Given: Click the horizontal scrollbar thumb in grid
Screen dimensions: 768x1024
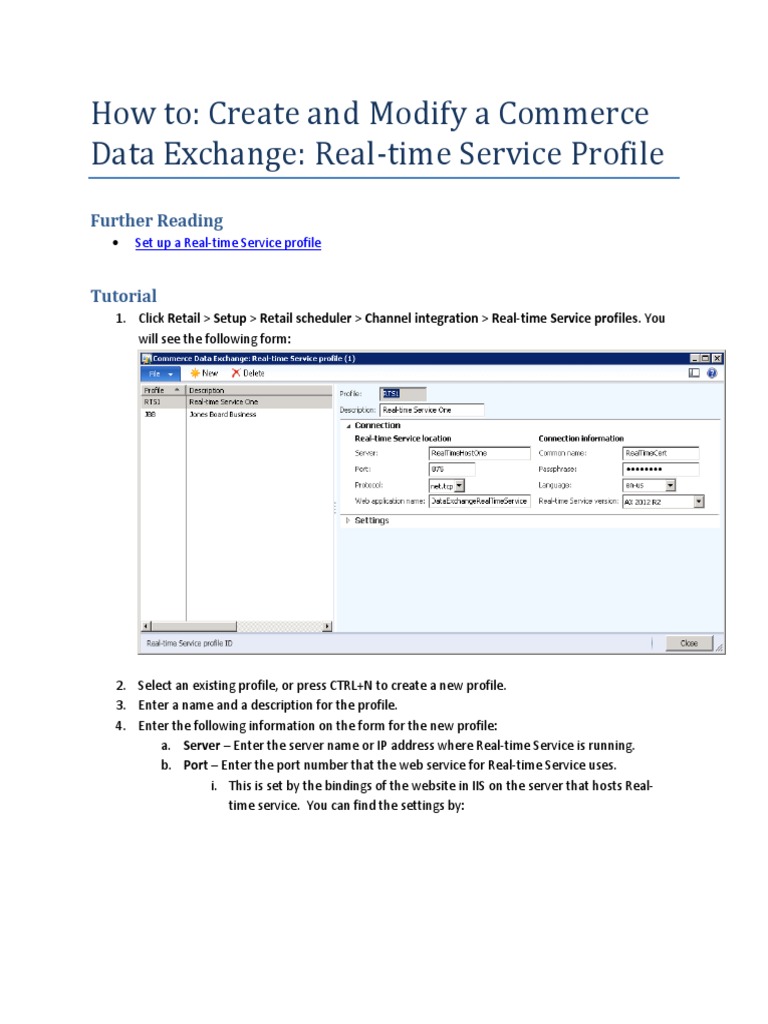Looking at the screenshot, I should coord(193,626).
